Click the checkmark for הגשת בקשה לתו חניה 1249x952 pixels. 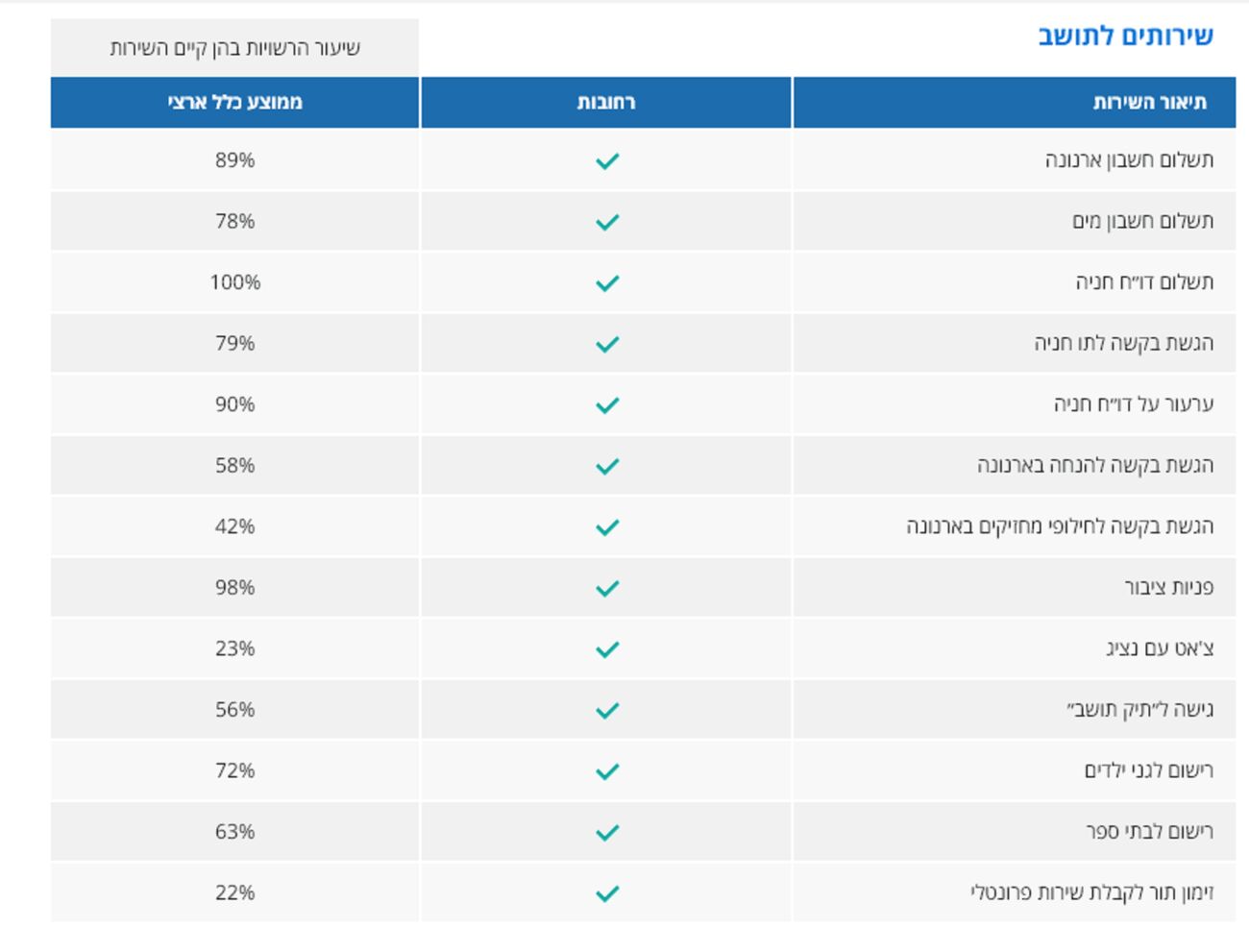[607, 344]
